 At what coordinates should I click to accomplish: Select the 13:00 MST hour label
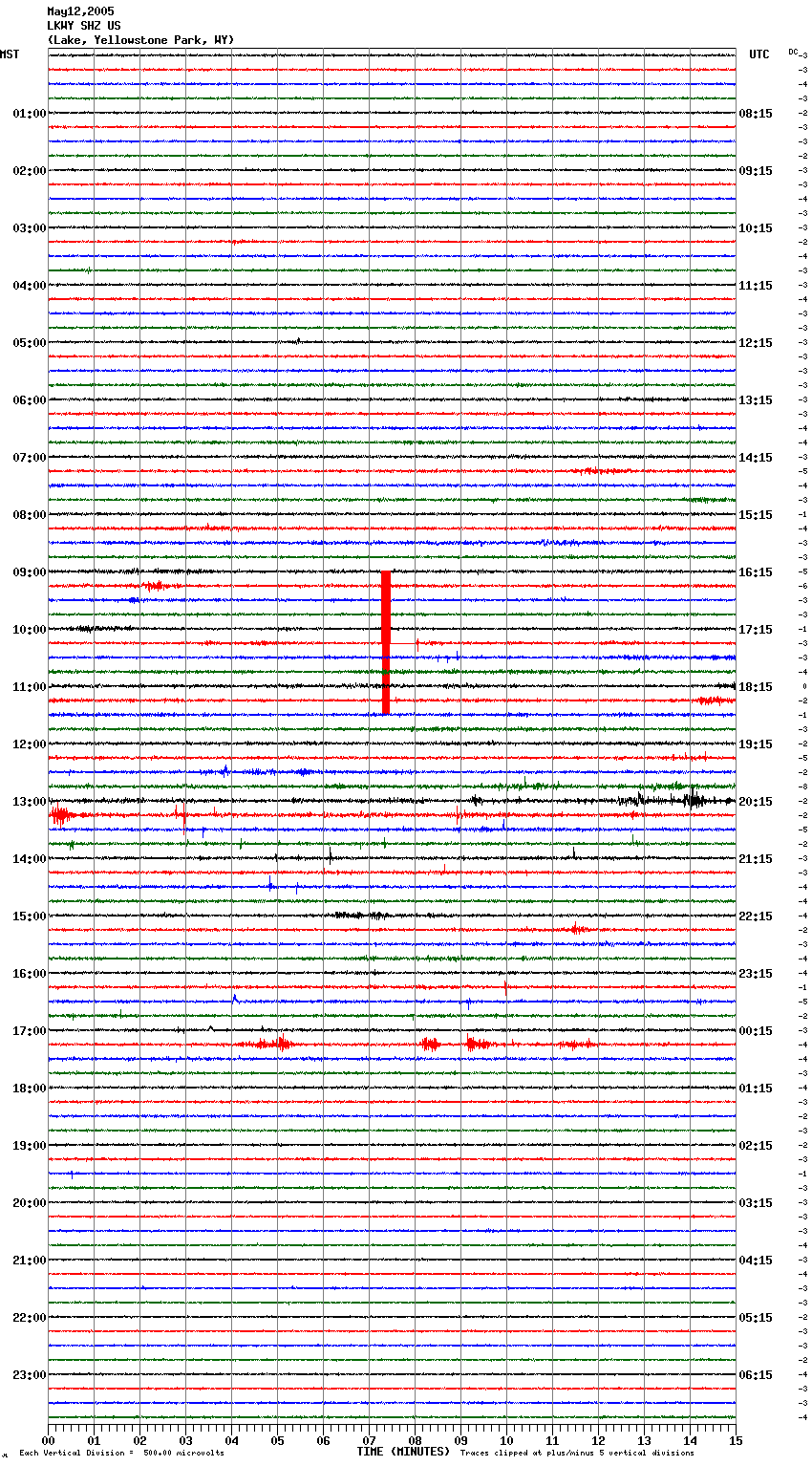pyautogui.click(x=30, y=802)
